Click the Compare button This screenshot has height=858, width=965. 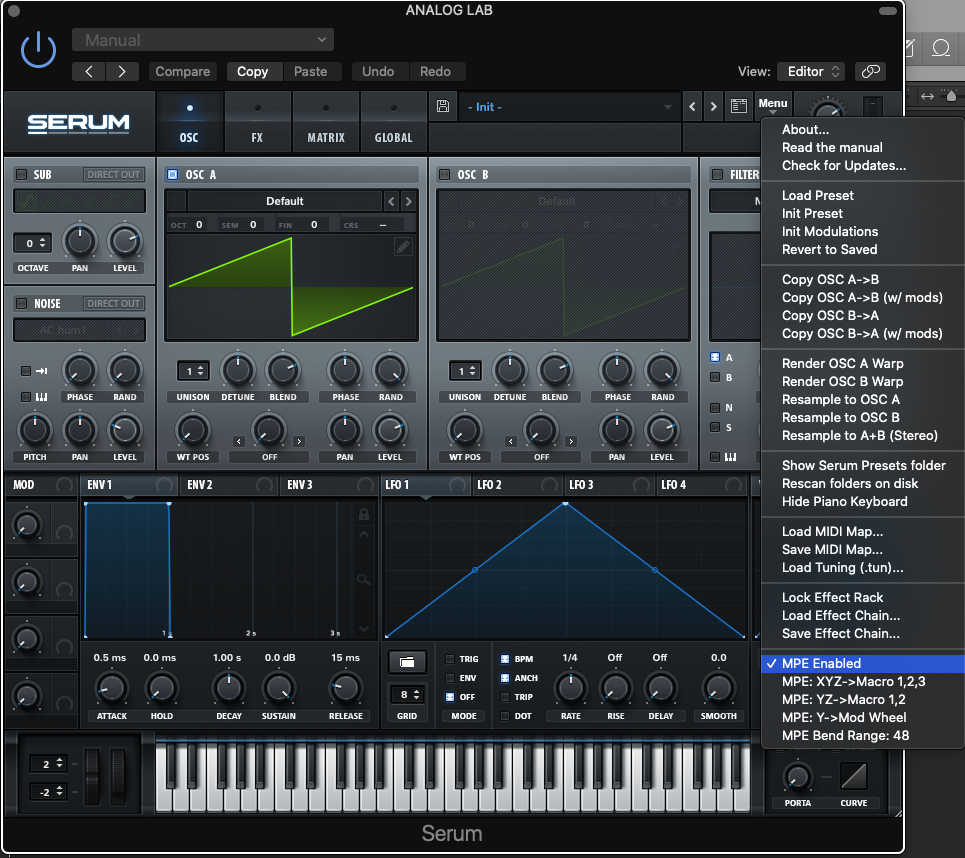183,72
